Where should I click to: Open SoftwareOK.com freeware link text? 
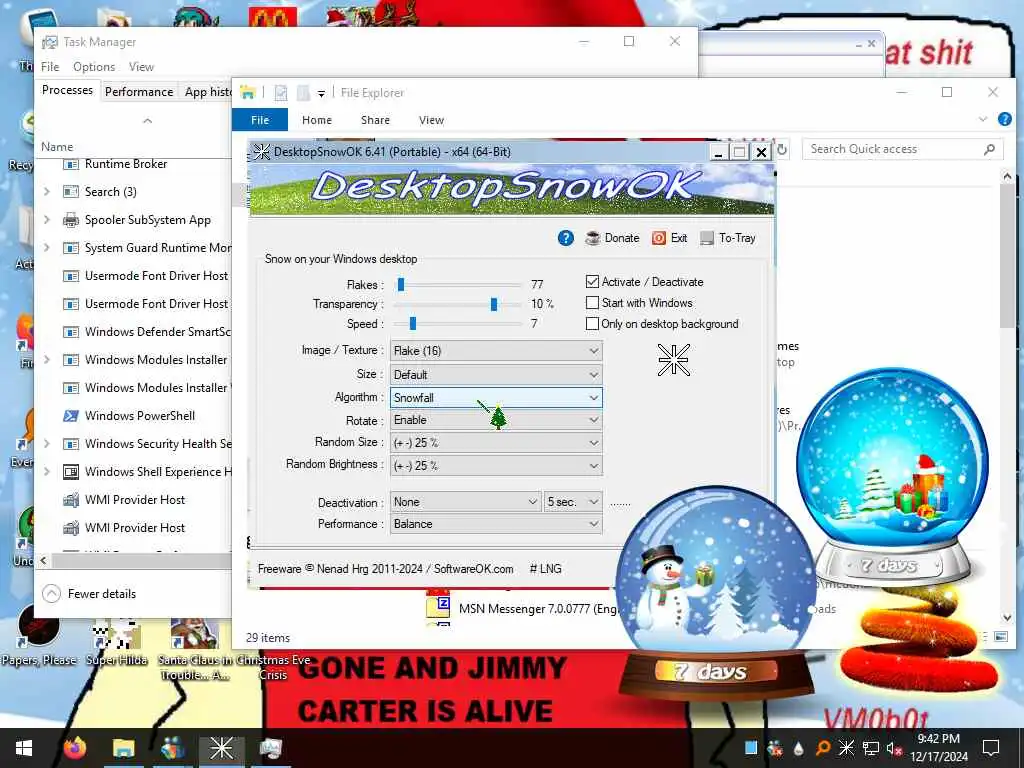[473, 569]
